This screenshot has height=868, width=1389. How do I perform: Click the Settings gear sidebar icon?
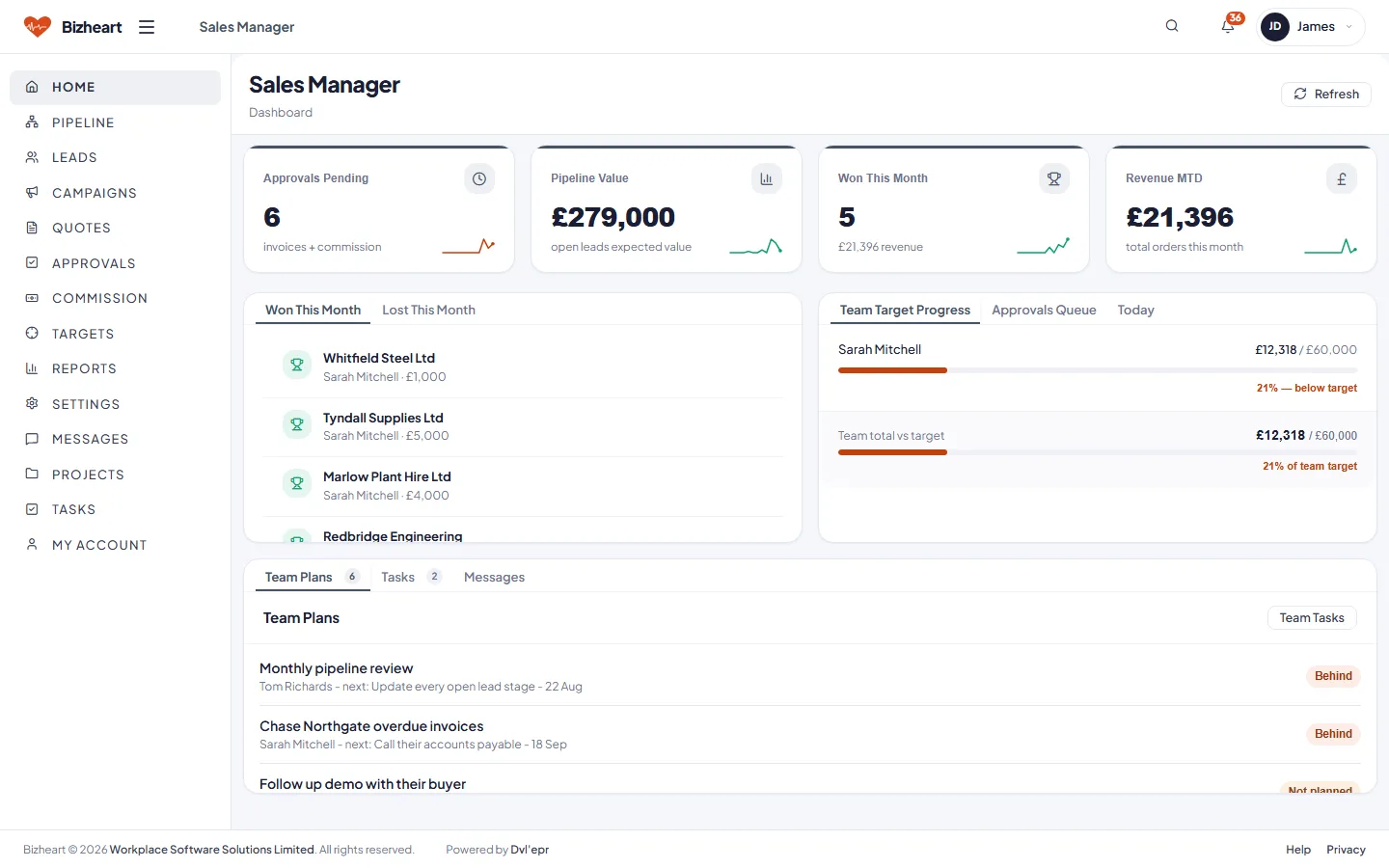coord(32,404)
